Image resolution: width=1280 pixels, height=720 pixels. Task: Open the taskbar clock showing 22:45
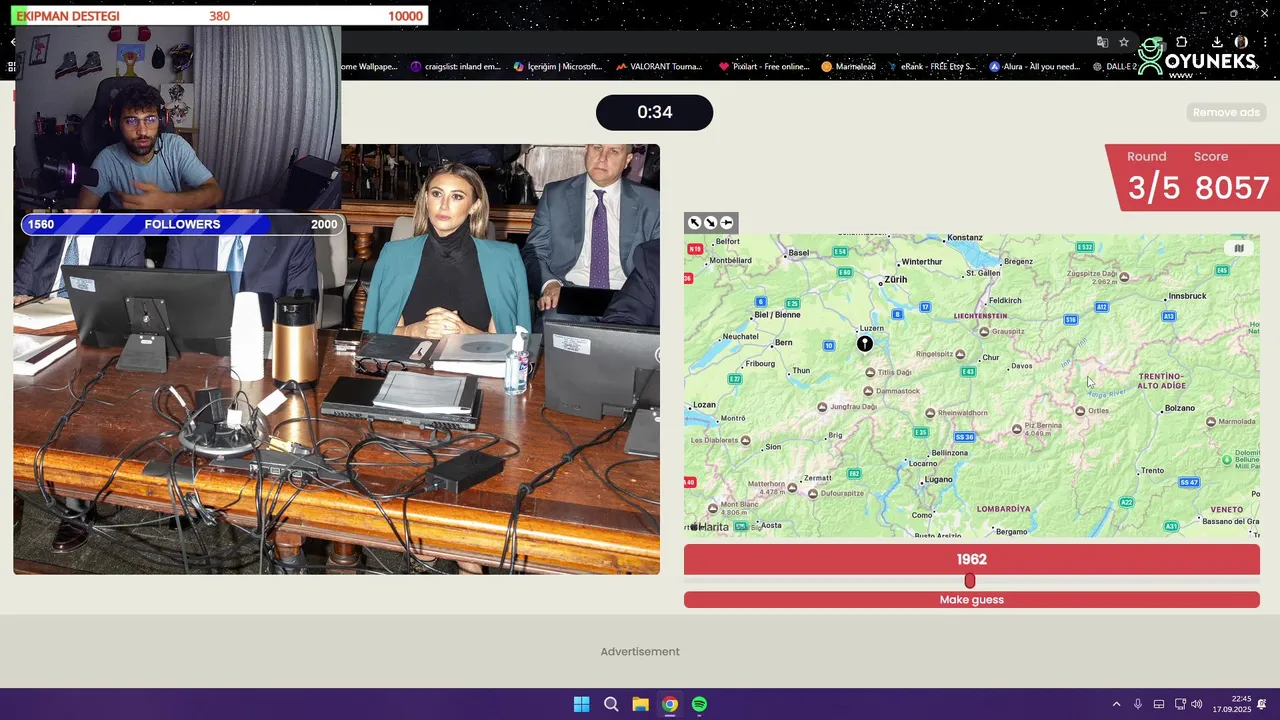pyautogui.click(x=1232, y=704)
